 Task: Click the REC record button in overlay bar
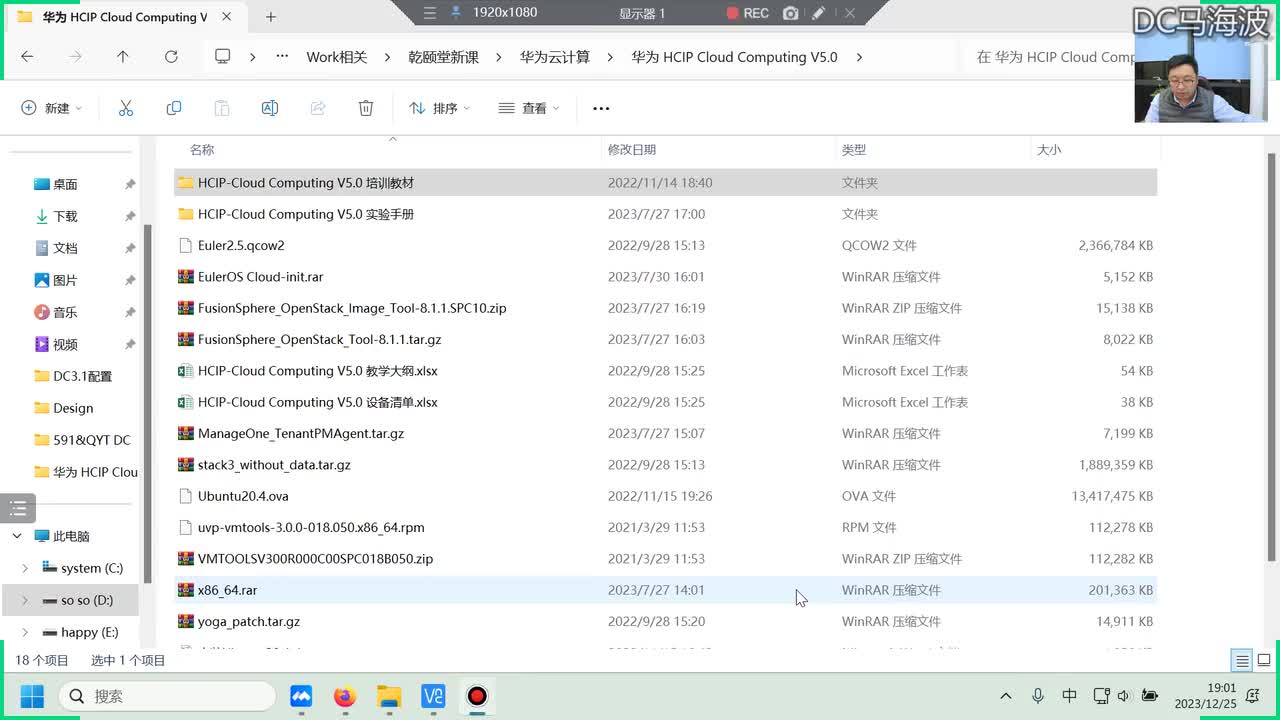click(748, 13)
